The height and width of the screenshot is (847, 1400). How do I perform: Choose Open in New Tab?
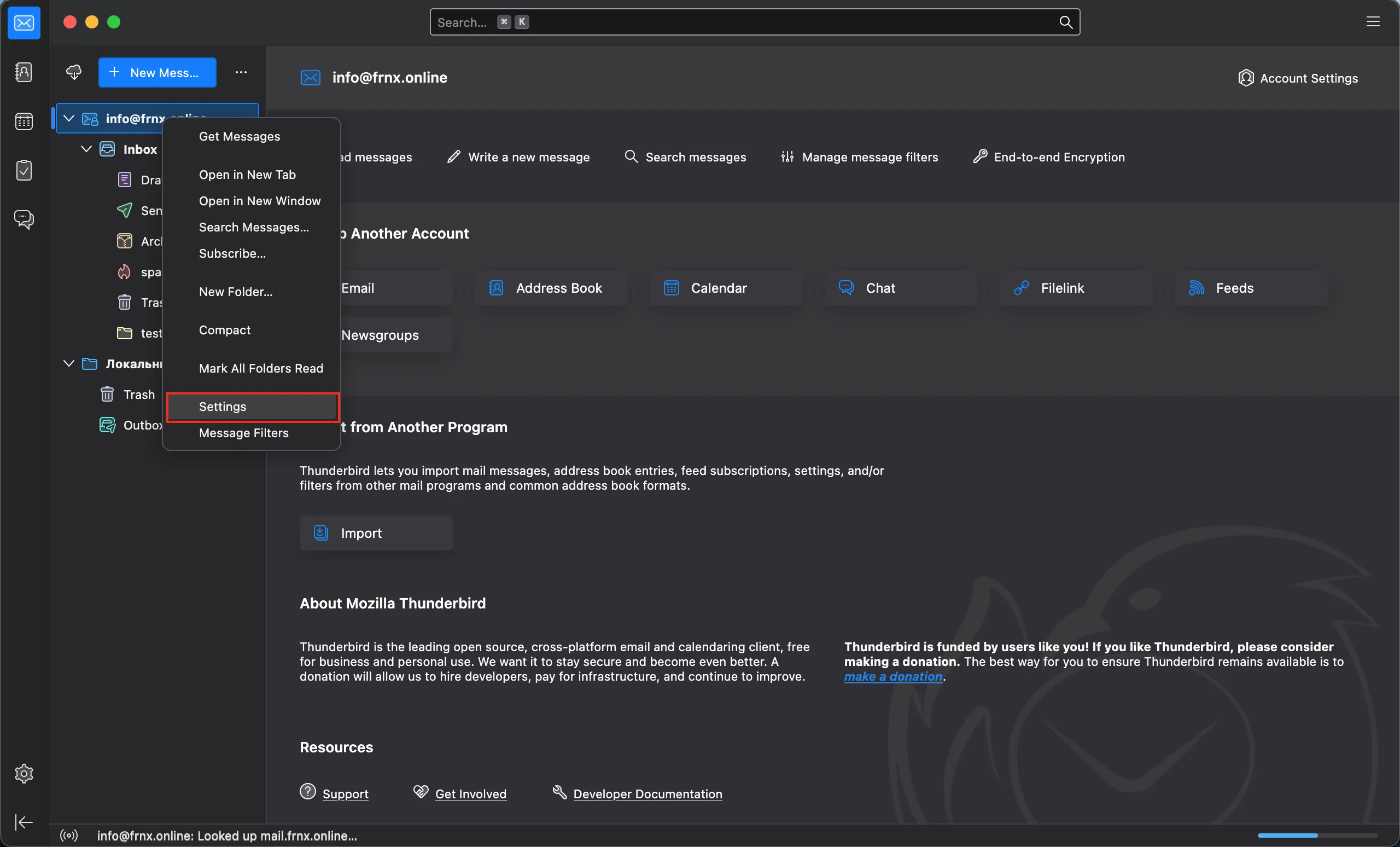[252, 175]
